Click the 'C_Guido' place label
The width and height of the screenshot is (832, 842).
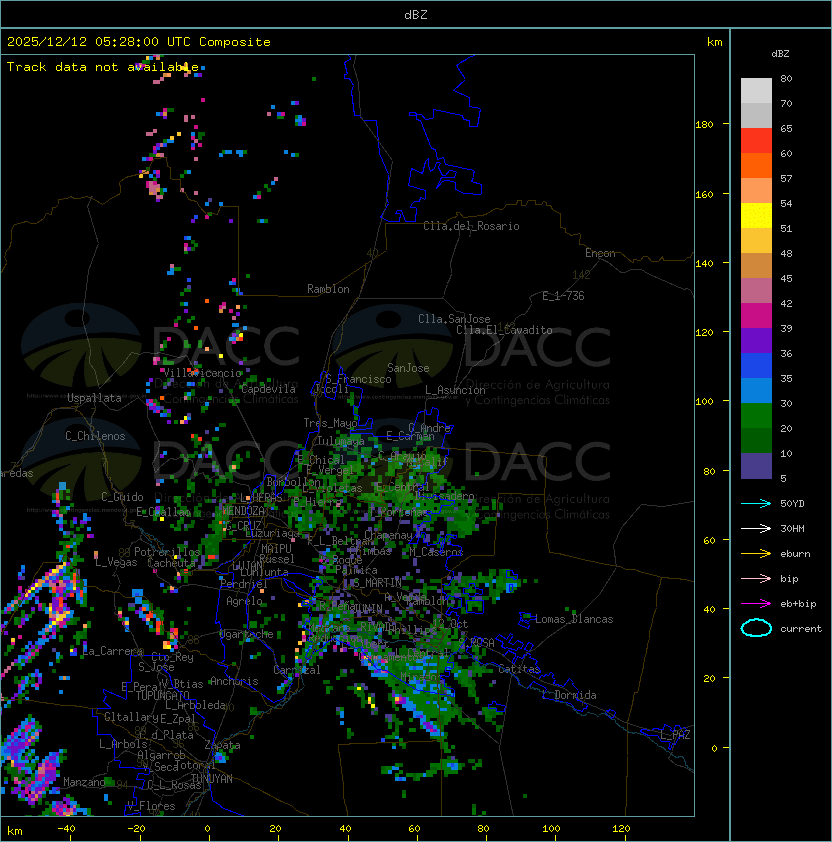pos(122,497)
